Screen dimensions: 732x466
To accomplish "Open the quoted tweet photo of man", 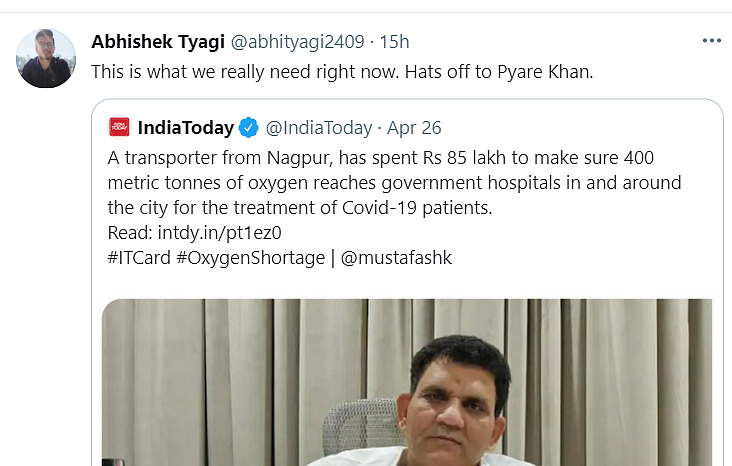I will coord(407,382).
